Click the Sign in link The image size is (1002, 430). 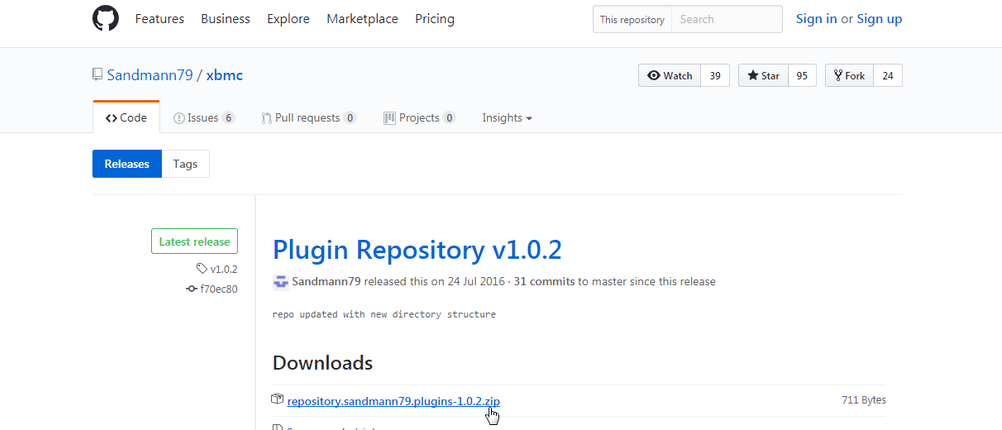pos(816,19)
